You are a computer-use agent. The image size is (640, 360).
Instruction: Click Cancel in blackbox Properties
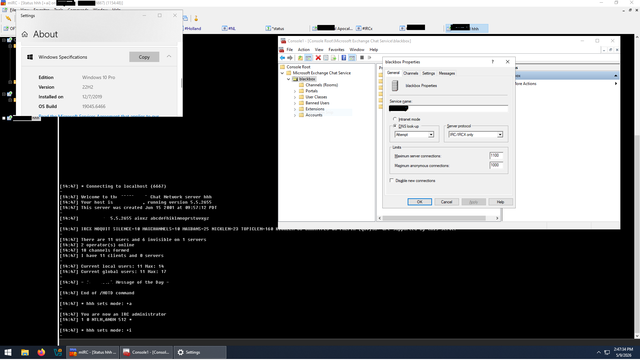pos(446,202)
